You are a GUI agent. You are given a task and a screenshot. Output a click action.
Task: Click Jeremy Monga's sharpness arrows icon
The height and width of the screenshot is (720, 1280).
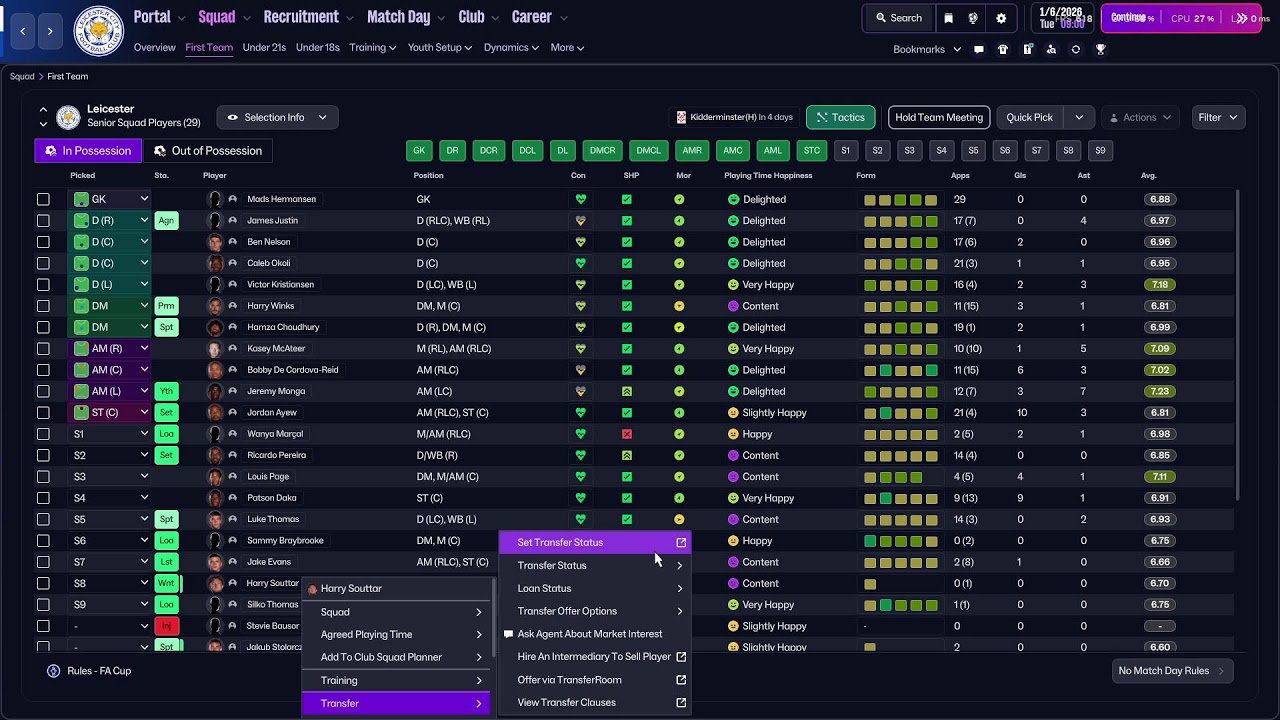pyautogui.click(x=627, y=391)
